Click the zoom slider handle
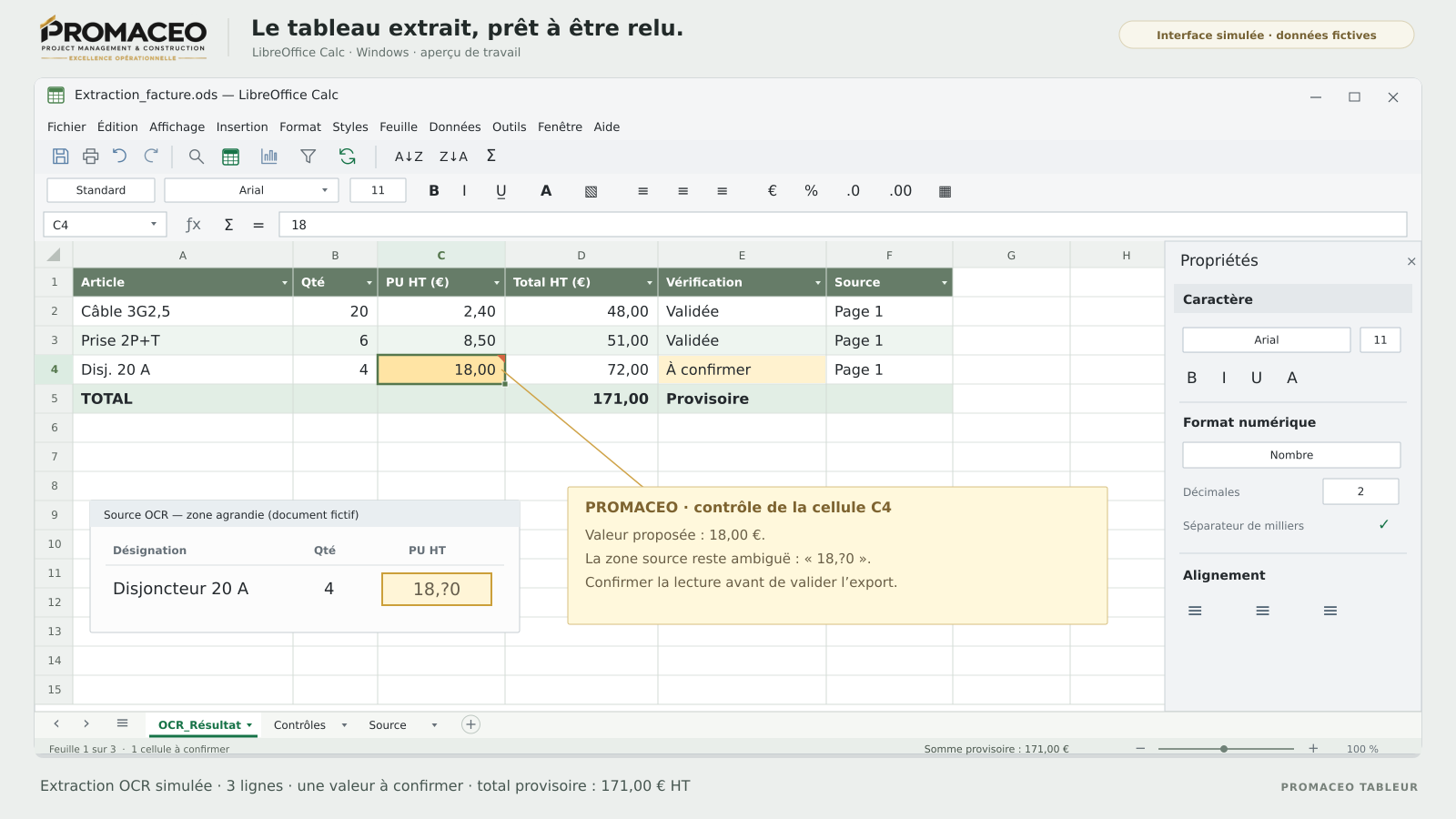Screen dimensions: 1456x819 pyautogui.click(x=1224, y=749)
